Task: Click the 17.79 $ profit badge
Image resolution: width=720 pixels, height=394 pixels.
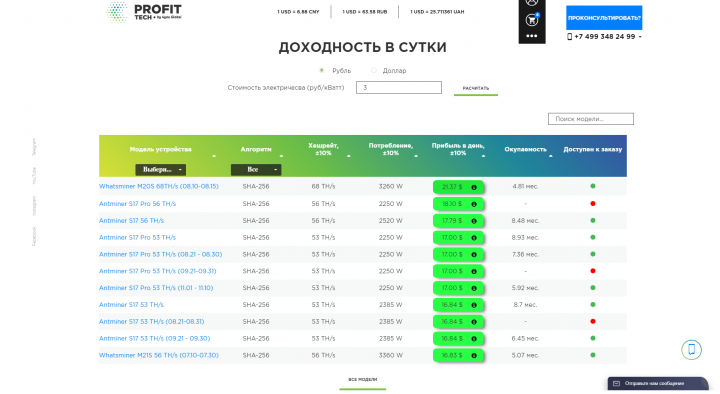Action: 458,221
